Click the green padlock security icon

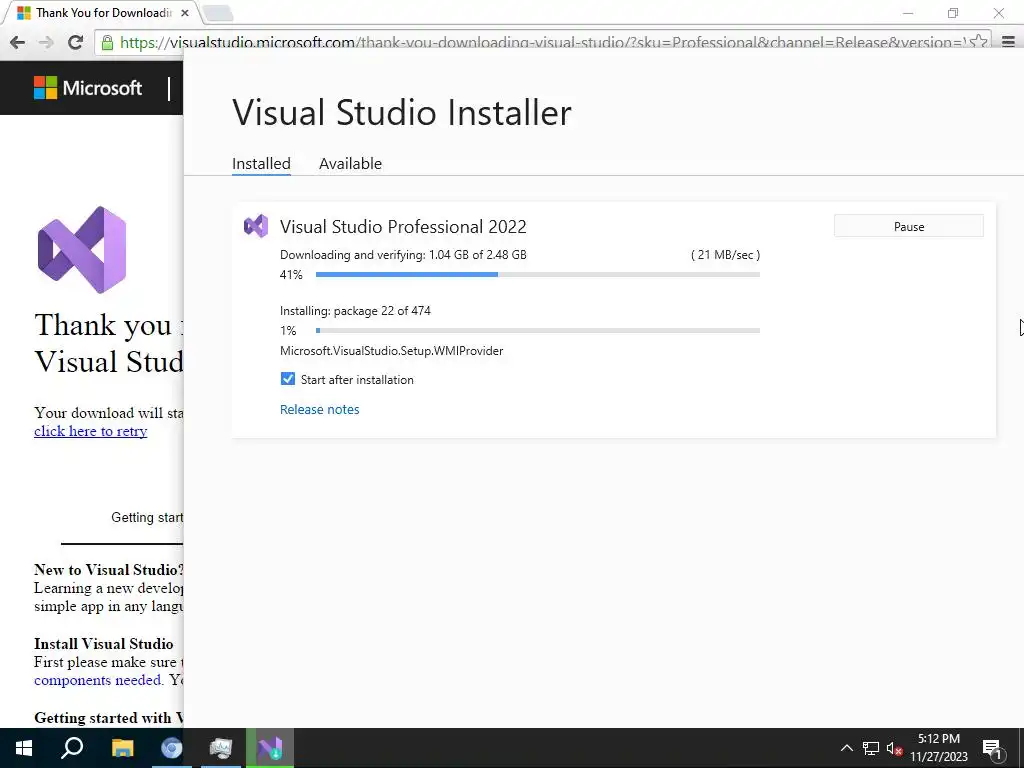point(107,43)
